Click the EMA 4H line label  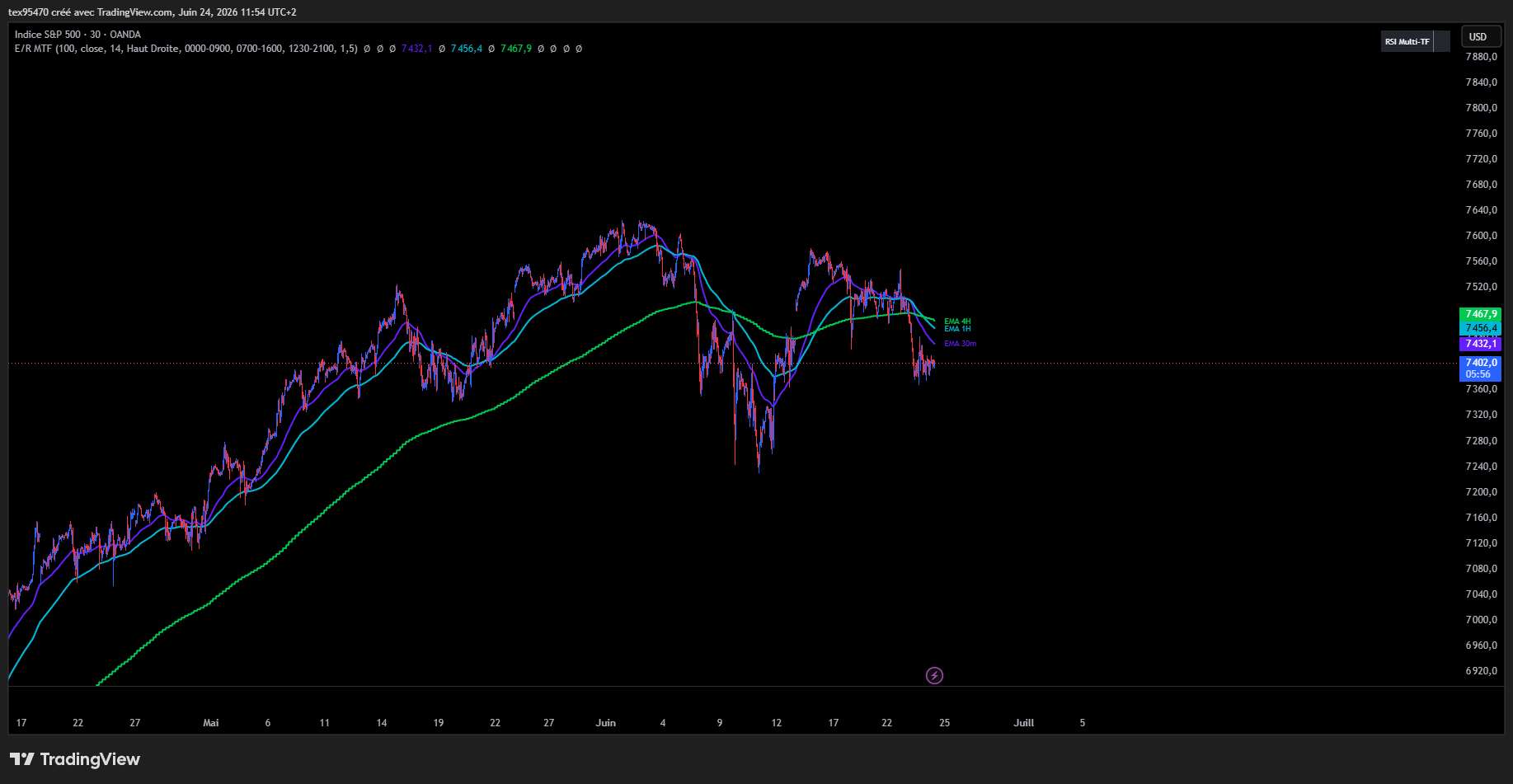click(957, 322)
